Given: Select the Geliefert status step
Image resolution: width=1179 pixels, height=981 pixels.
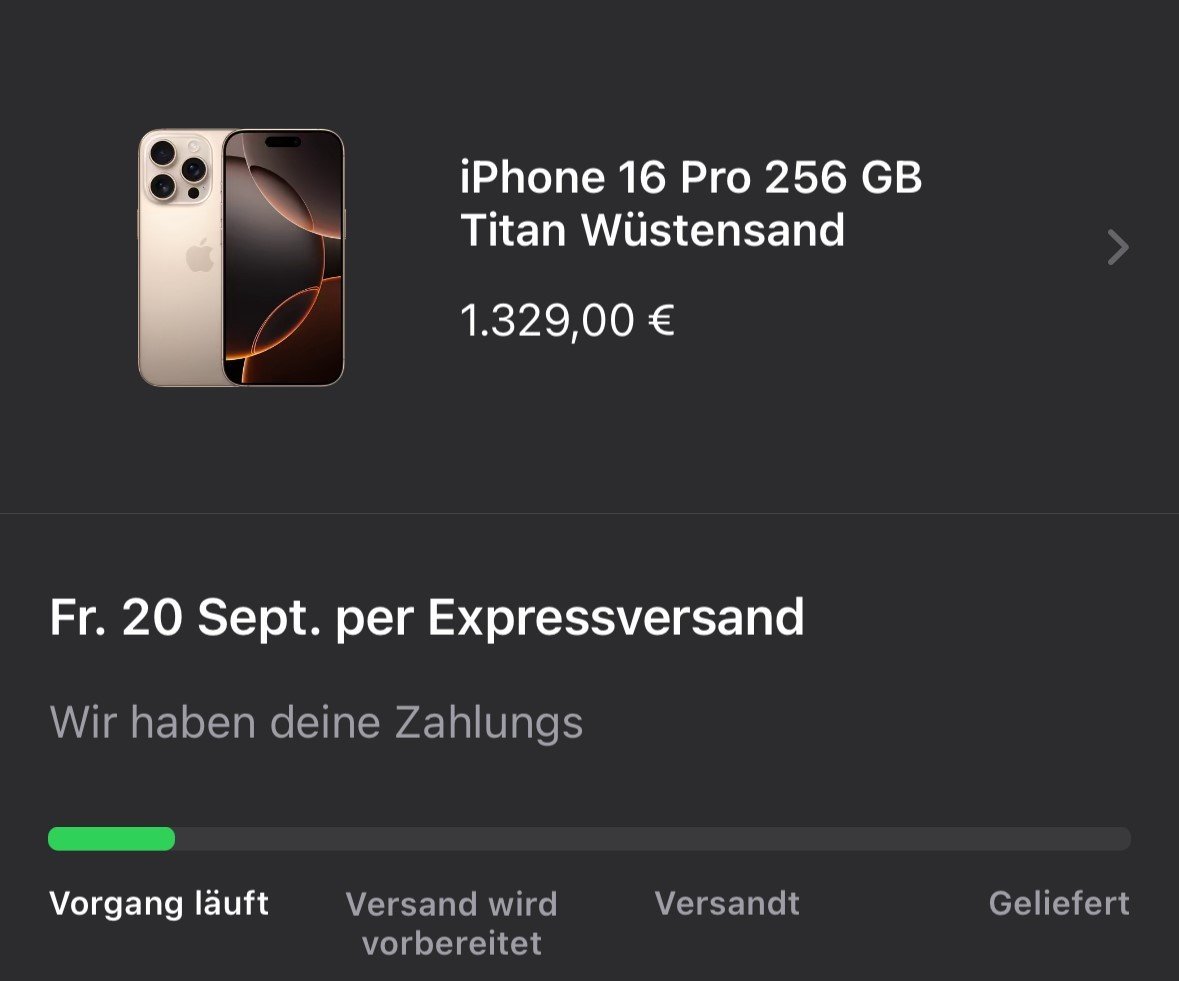Looking at the screenshot, I should (x=1059, y=903).
